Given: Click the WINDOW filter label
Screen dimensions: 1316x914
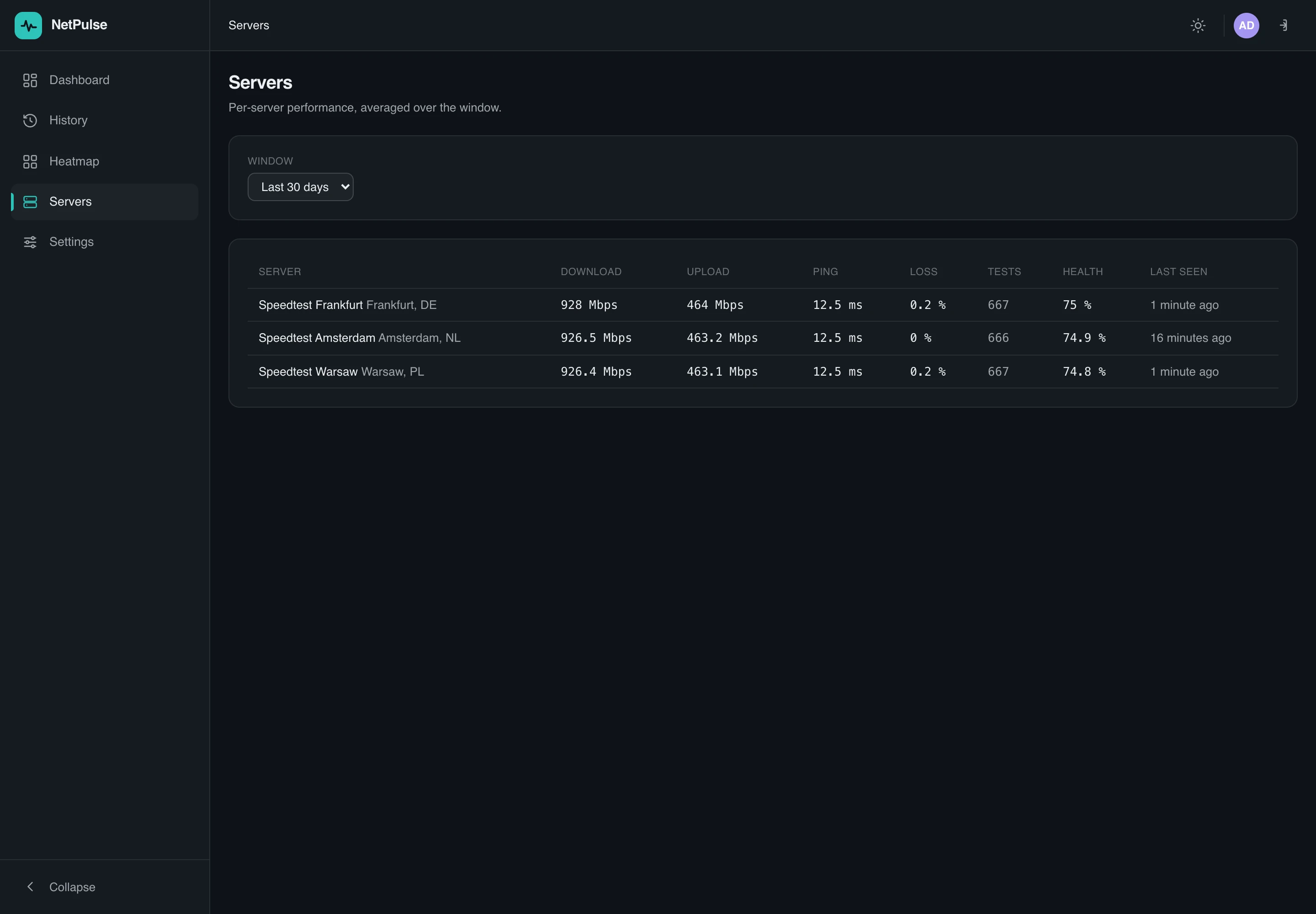Looking at the screenshot, I should pyautogui.click(x=270, y=161).
